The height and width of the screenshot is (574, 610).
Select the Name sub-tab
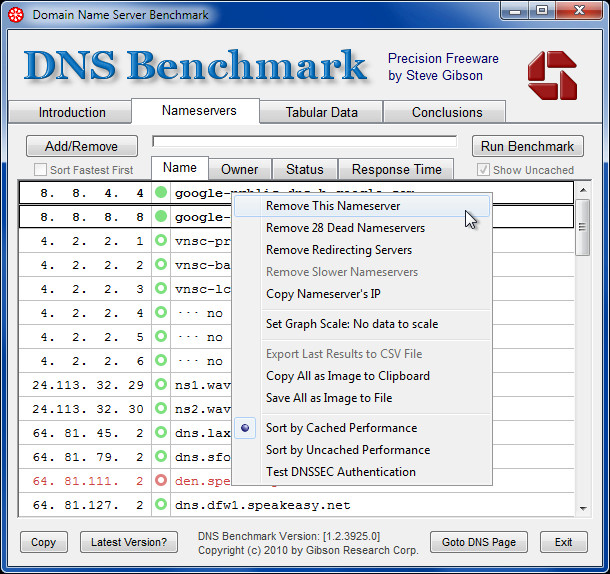[180, 168]
